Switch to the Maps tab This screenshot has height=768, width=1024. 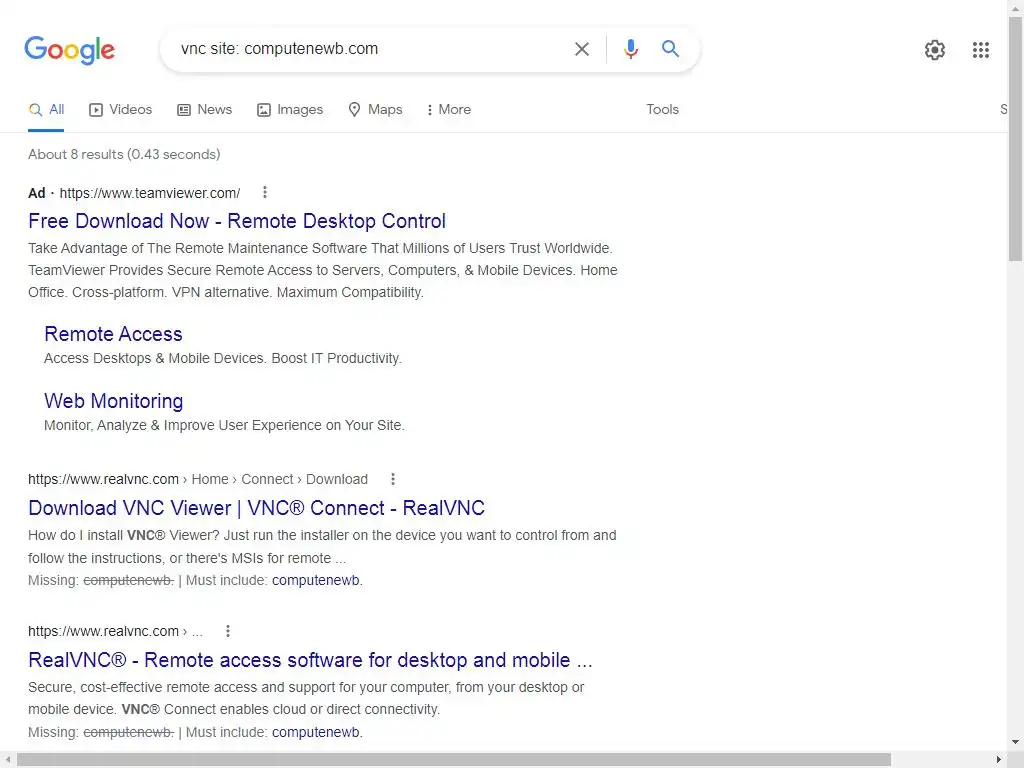(375, 110)
